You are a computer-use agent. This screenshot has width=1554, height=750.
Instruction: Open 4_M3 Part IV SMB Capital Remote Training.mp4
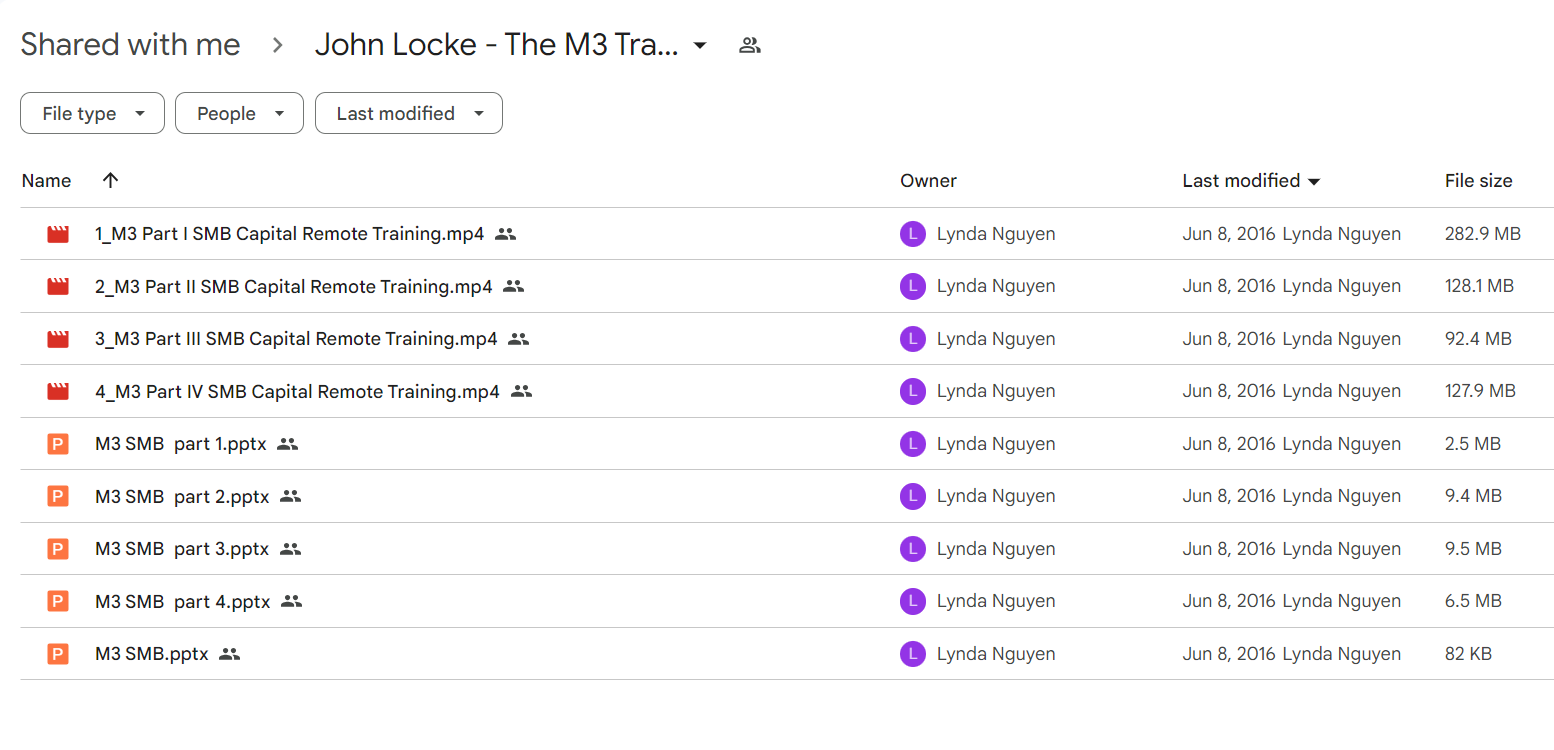coord(297,391)
